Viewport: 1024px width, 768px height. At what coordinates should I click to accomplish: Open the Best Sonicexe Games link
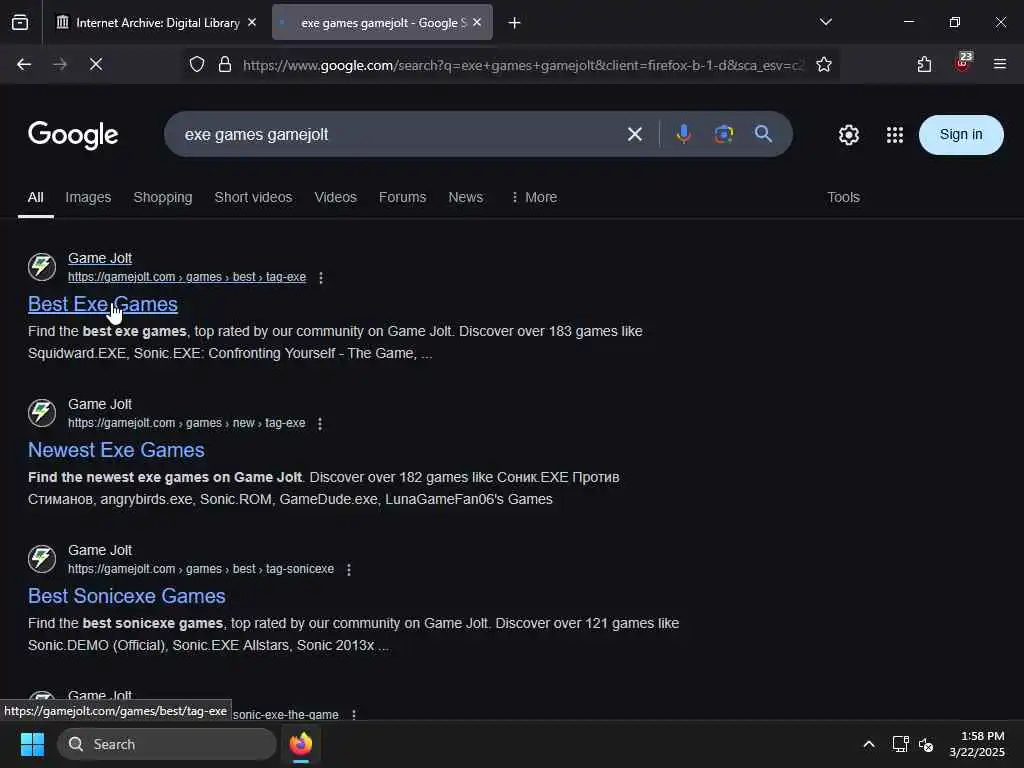(x=127, y=596)
